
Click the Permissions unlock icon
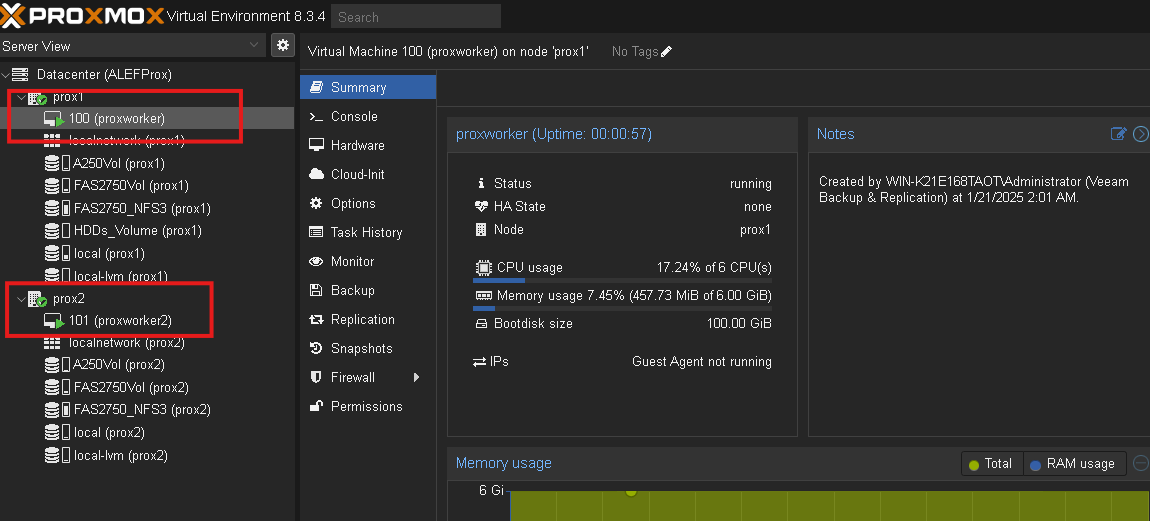point(316,406)
